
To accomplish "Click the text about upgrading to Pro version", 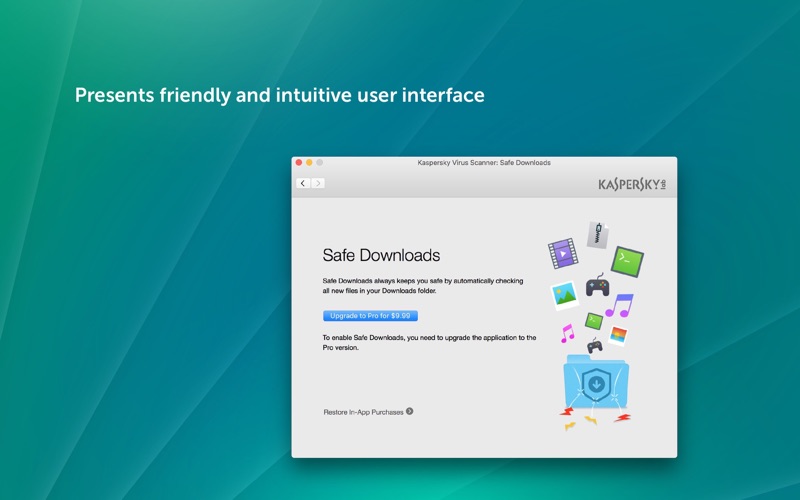I will [x=429, y=342].
